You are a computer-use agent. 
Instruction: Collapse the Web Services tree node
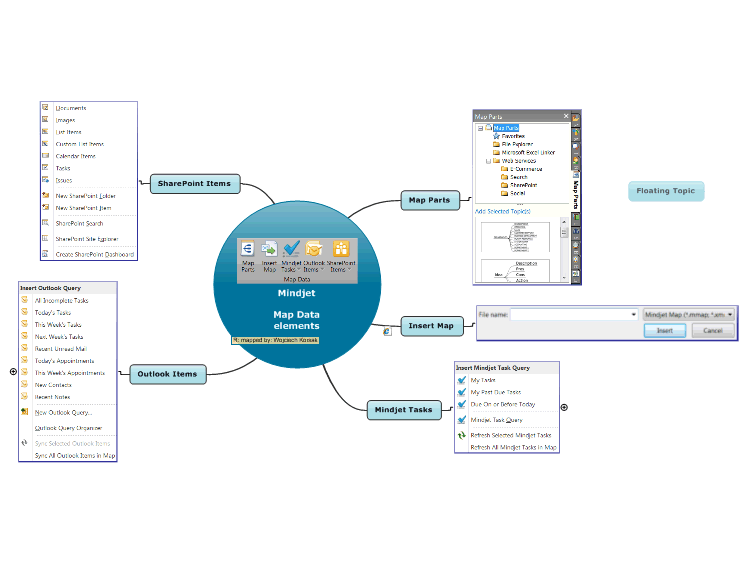(488, 161)
